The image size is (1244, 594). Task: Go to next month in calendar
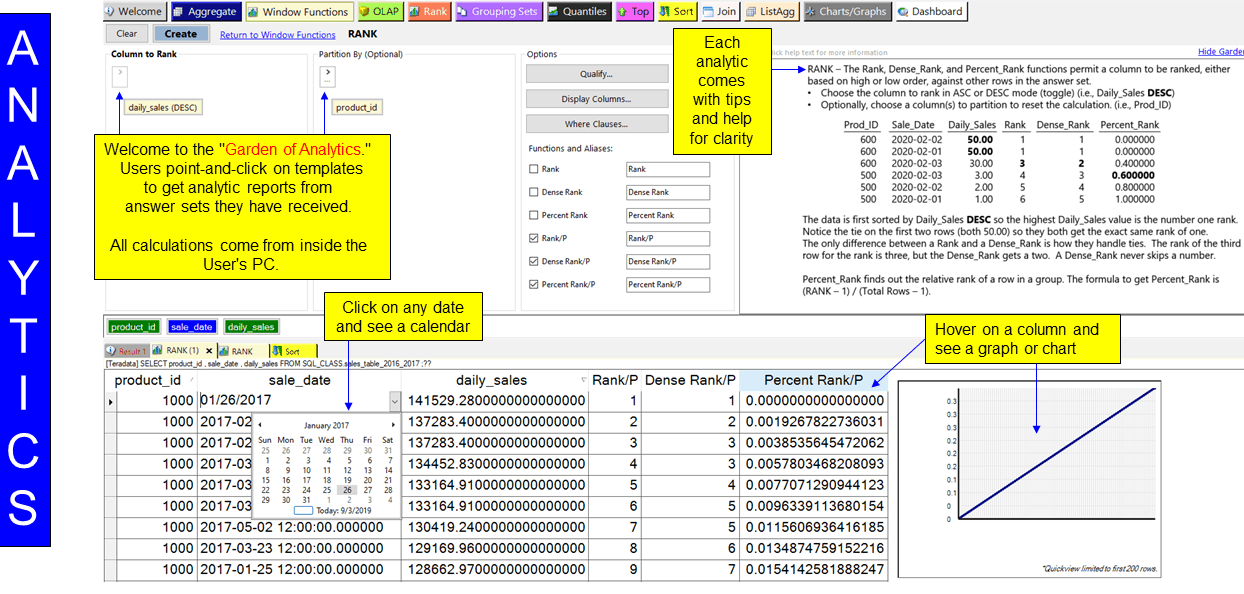pos(393,425)
